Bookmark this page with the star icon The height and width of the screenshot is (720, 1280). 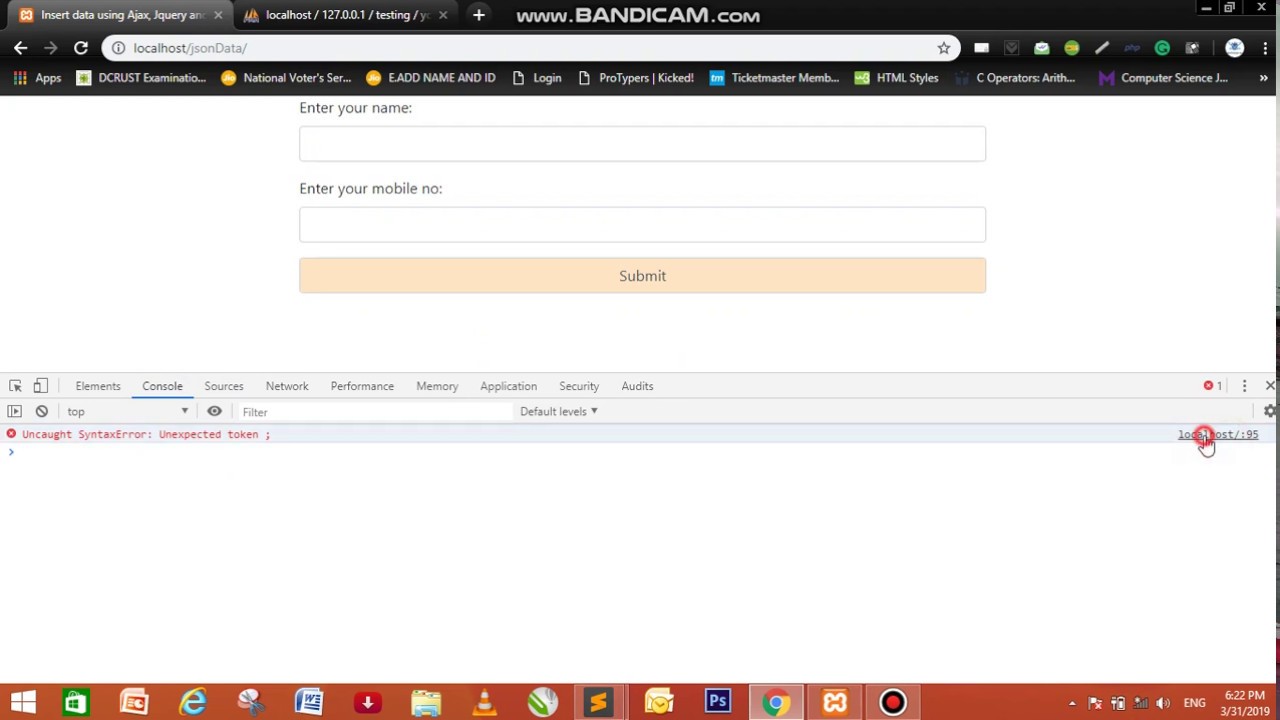(x=944, y=48)
